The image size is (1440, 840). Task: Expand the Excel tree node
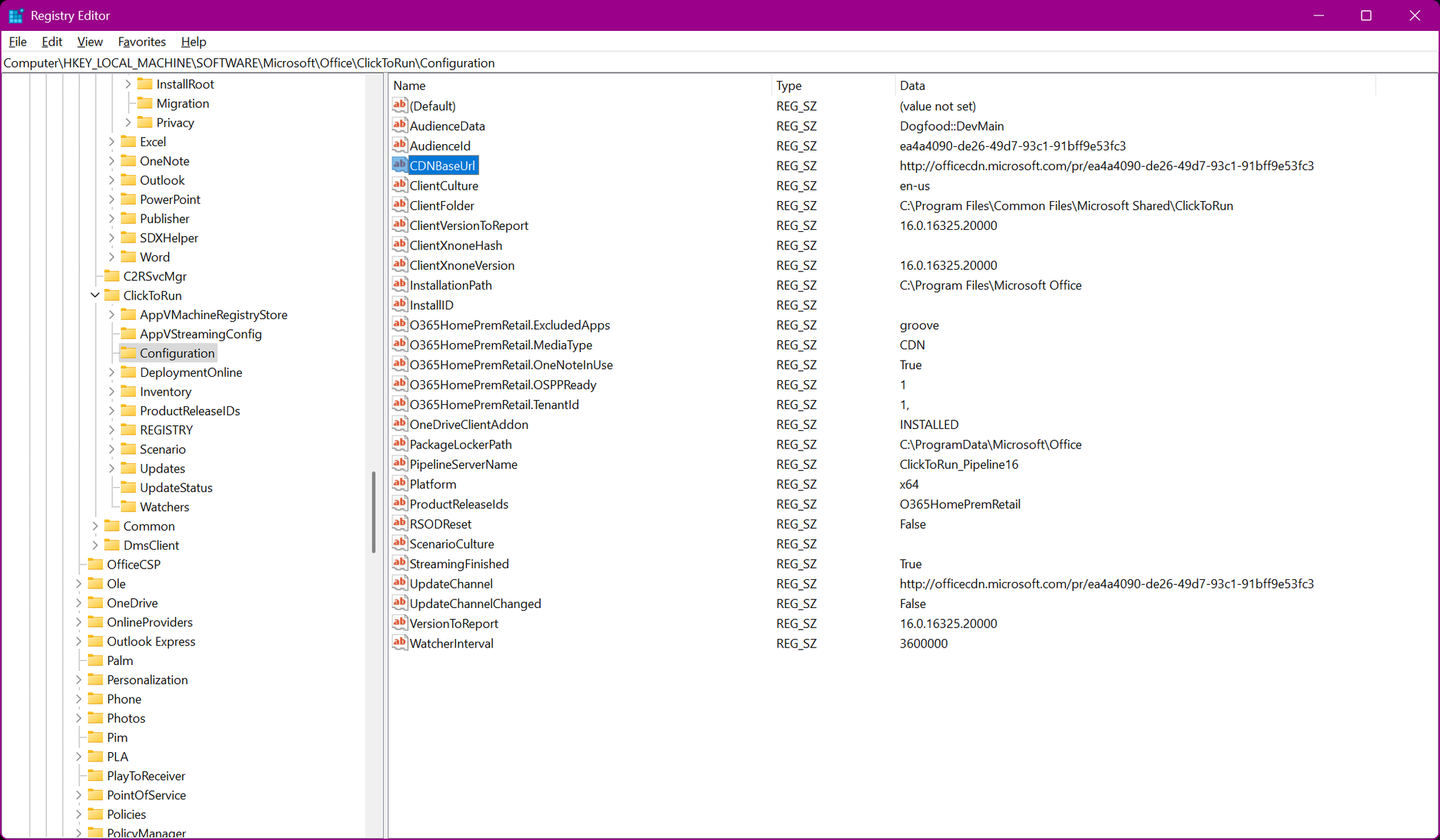tap(111, 141)
